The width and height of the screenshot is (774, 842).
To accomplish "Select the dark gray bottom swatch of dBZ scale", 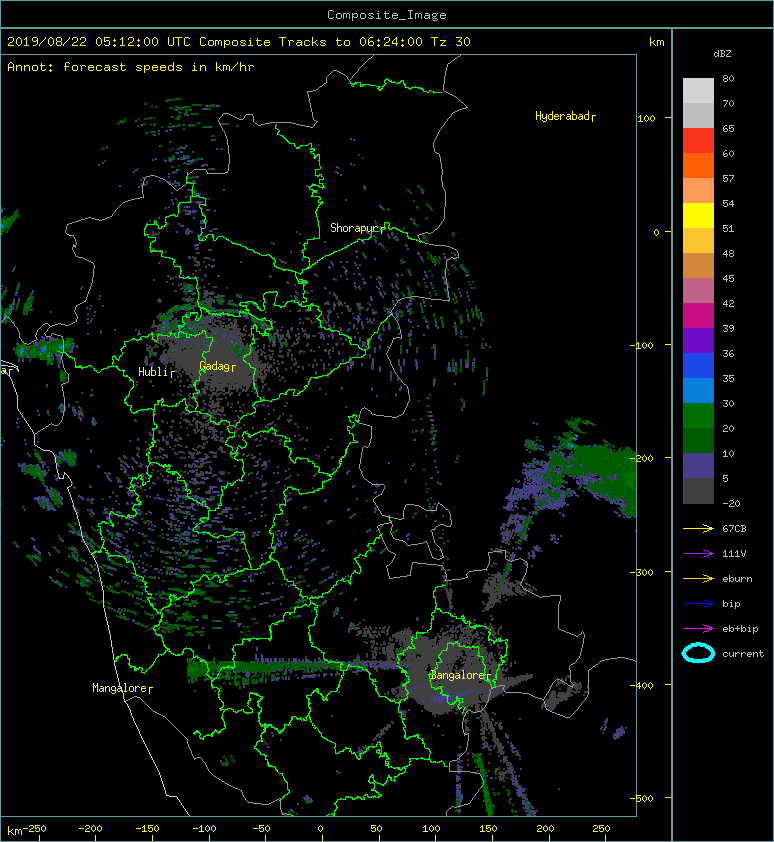I will [x=698, y=491].
